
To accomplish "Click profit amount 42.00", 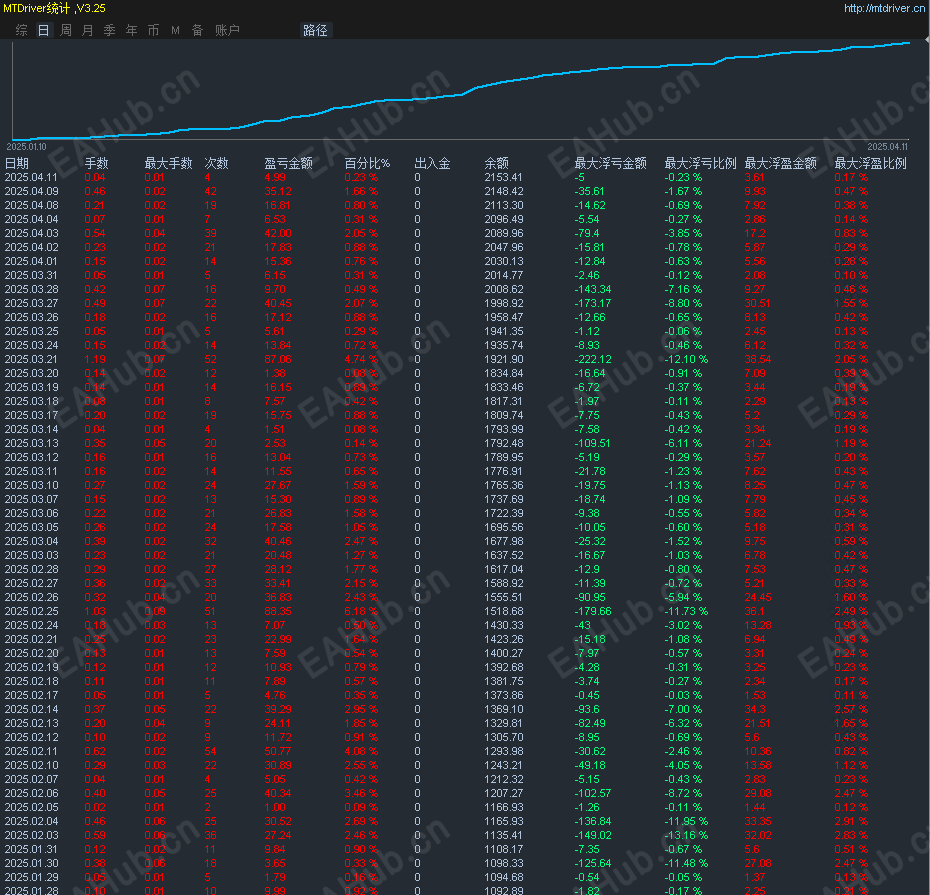I will (278, 233).
